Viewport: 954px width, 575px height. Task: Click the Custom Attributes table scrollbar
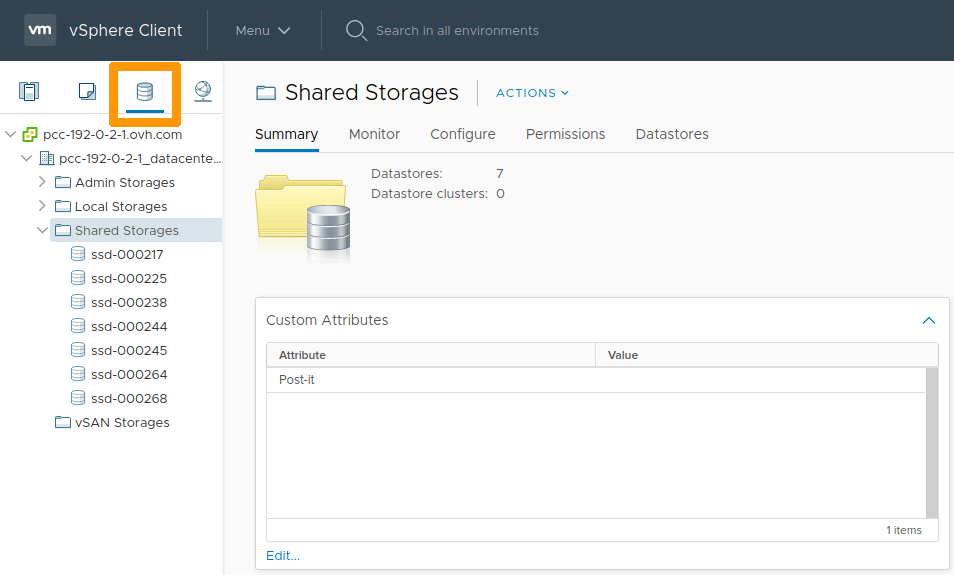pyautogui.click(x=931, y=442)
